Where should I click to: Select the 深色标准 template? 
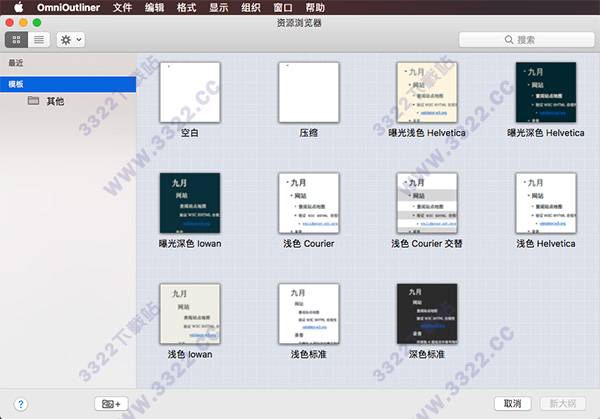pyautogui.click(x=427, y=313)
